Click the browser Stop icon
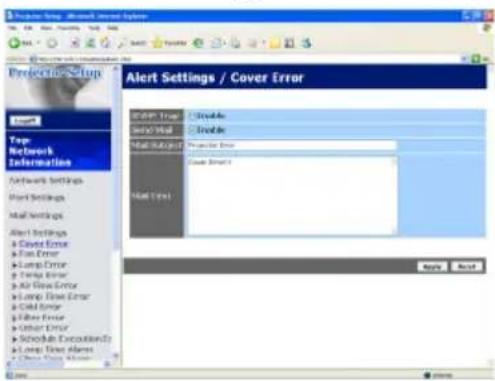The width and height of the screenshot is (495, 381). click(75, 43)
